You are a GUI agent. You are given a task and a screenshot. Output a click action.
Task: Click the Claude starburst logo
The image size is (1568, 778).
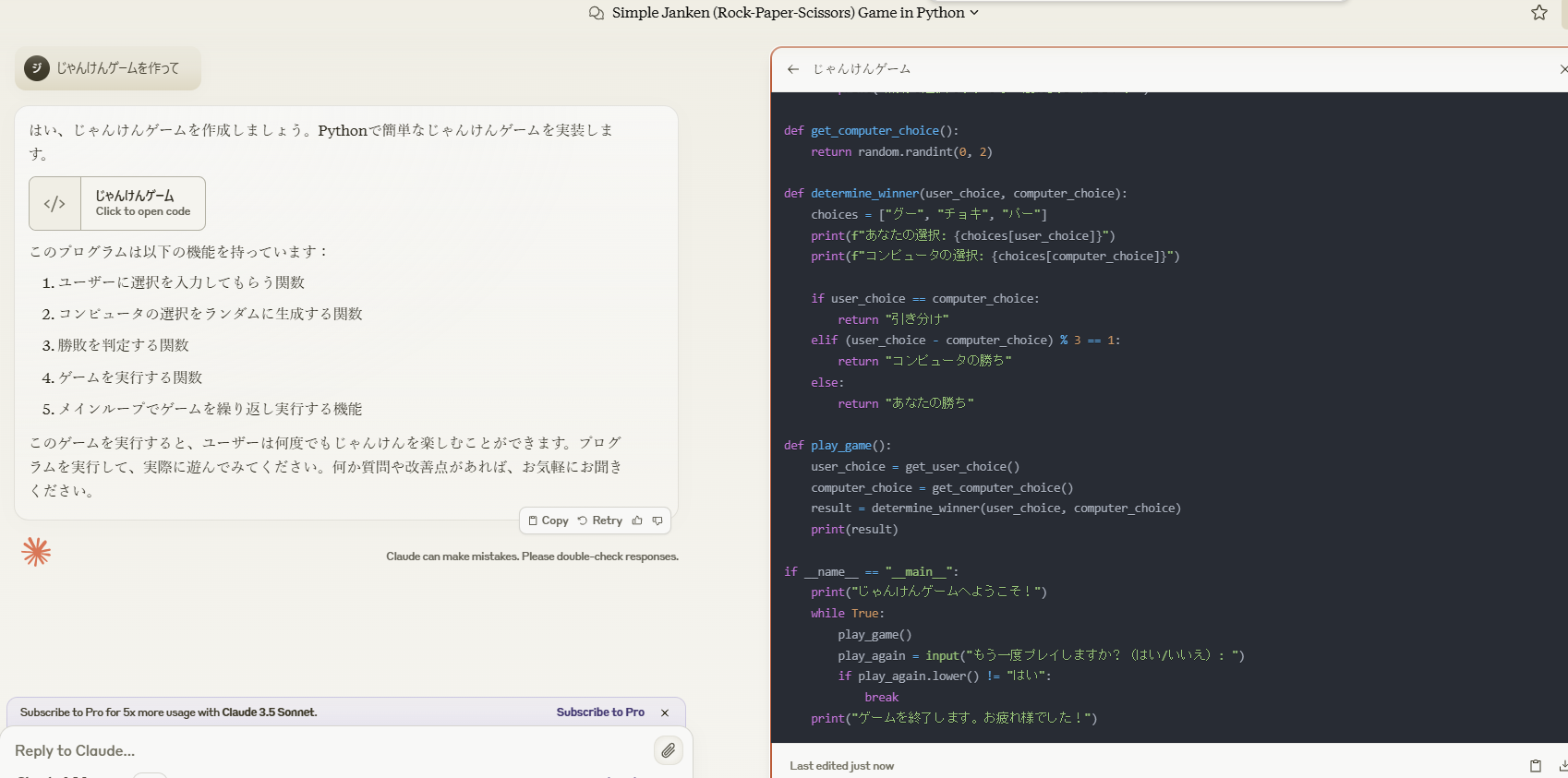[x=36, y=552]
